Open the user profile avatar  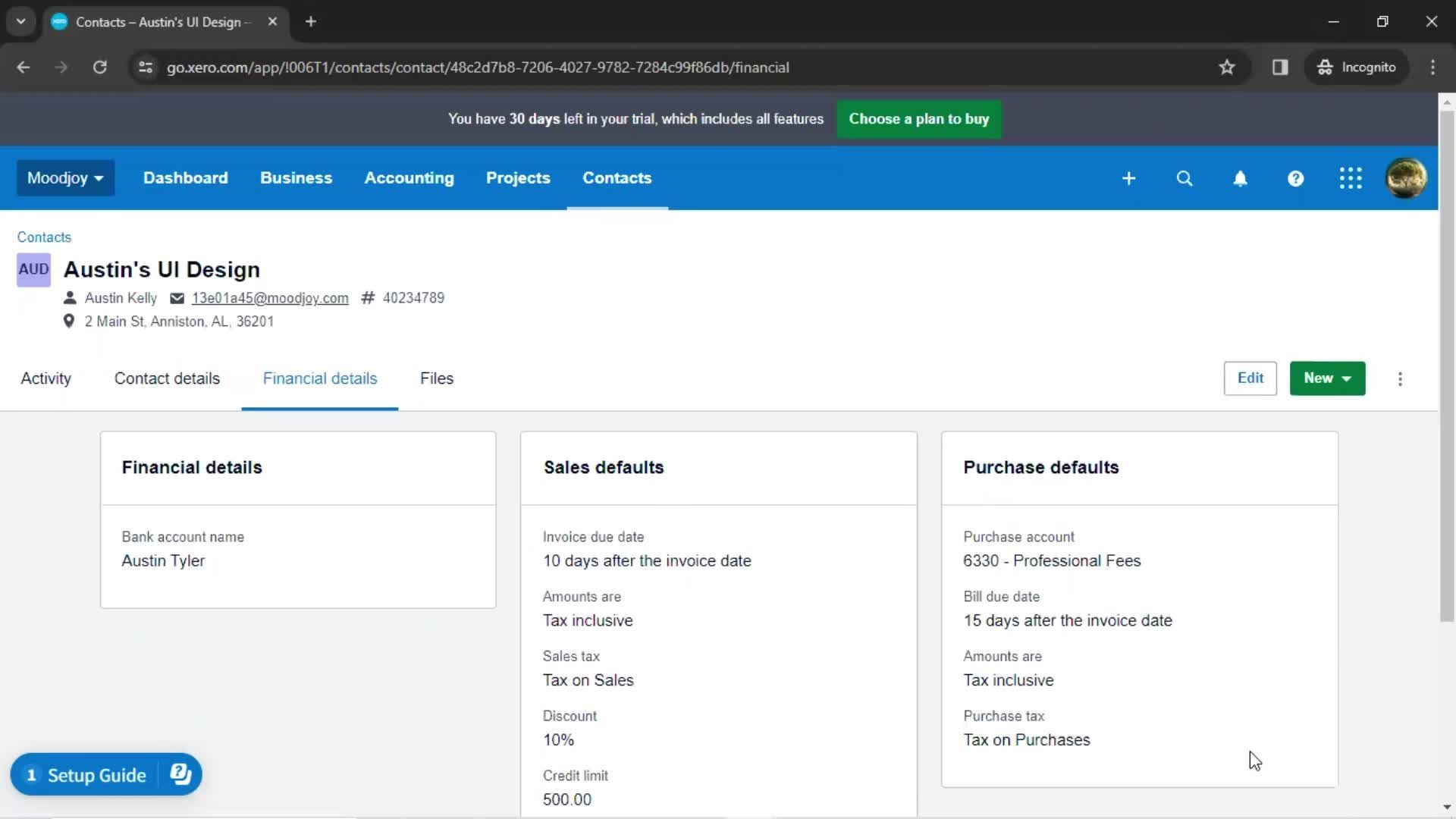tap(1406, 178)
